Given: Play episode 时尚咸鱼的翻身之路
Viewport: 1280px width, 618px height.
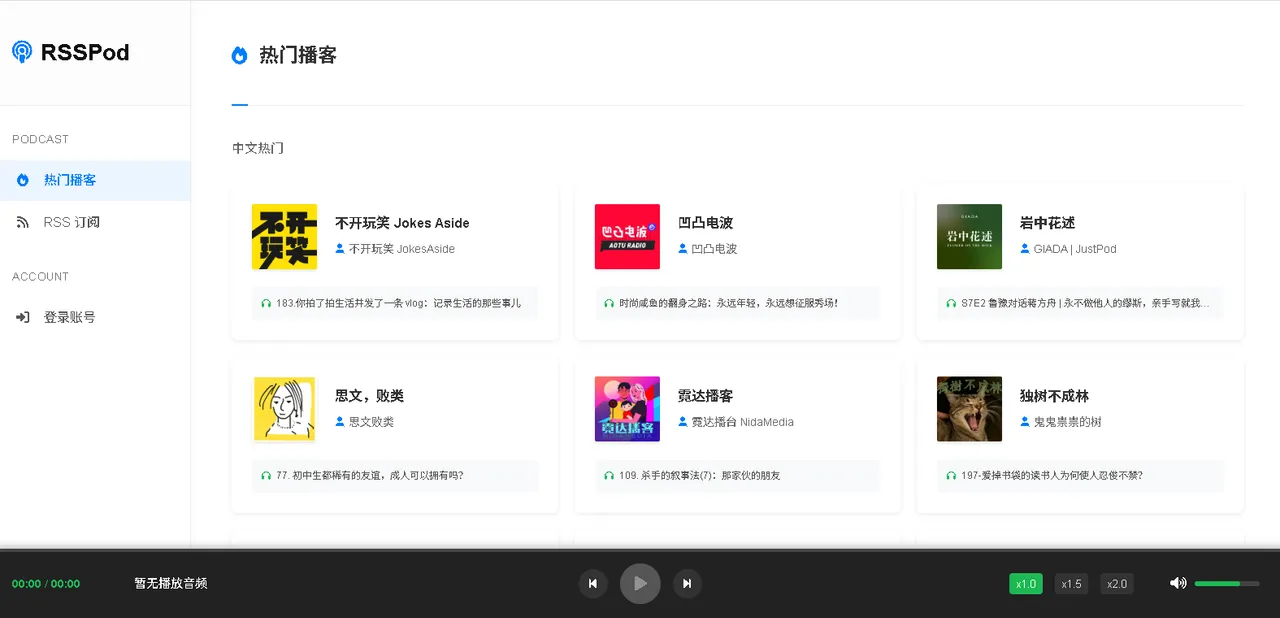Looking at the screenshot, I should 737,303.
